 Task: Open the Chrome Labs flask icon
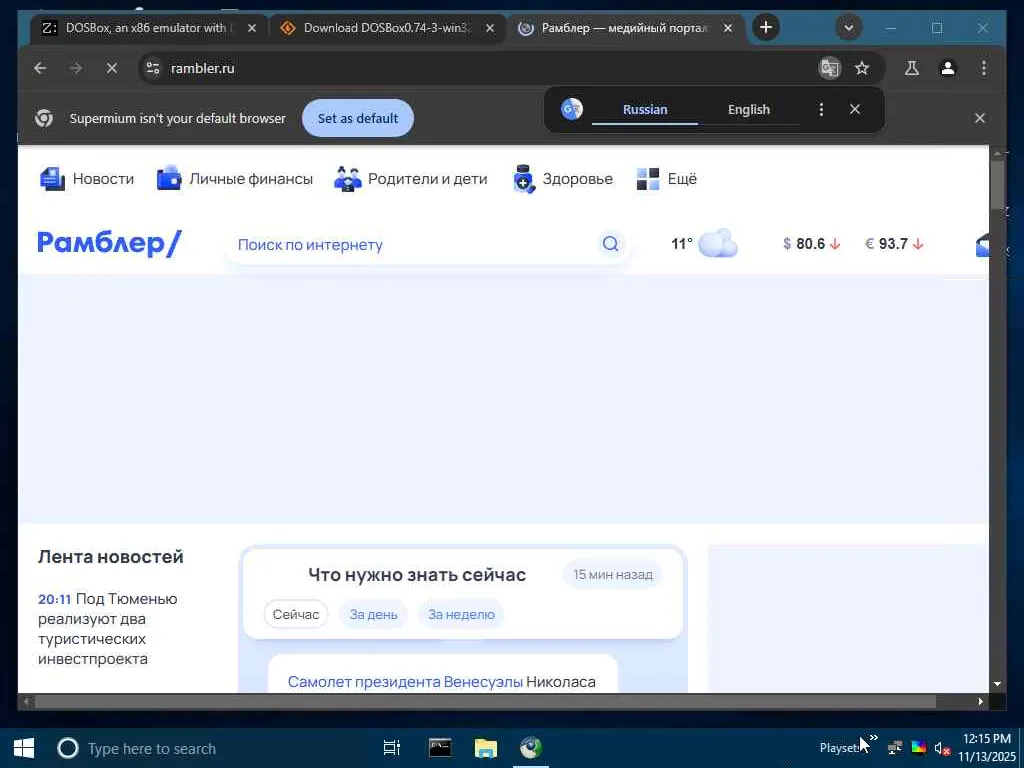(912, 68)
